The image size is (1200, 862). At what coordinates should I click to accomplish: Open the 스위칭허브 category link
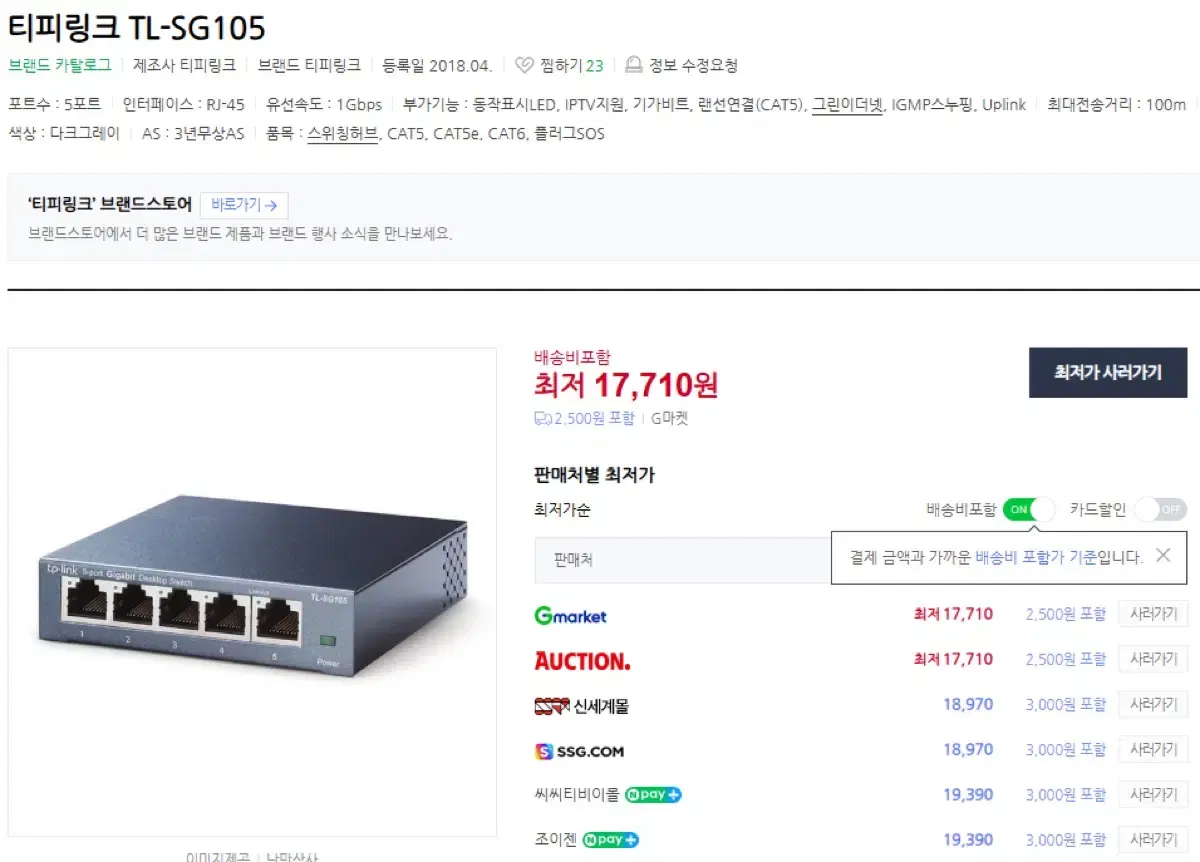[343, 134]
